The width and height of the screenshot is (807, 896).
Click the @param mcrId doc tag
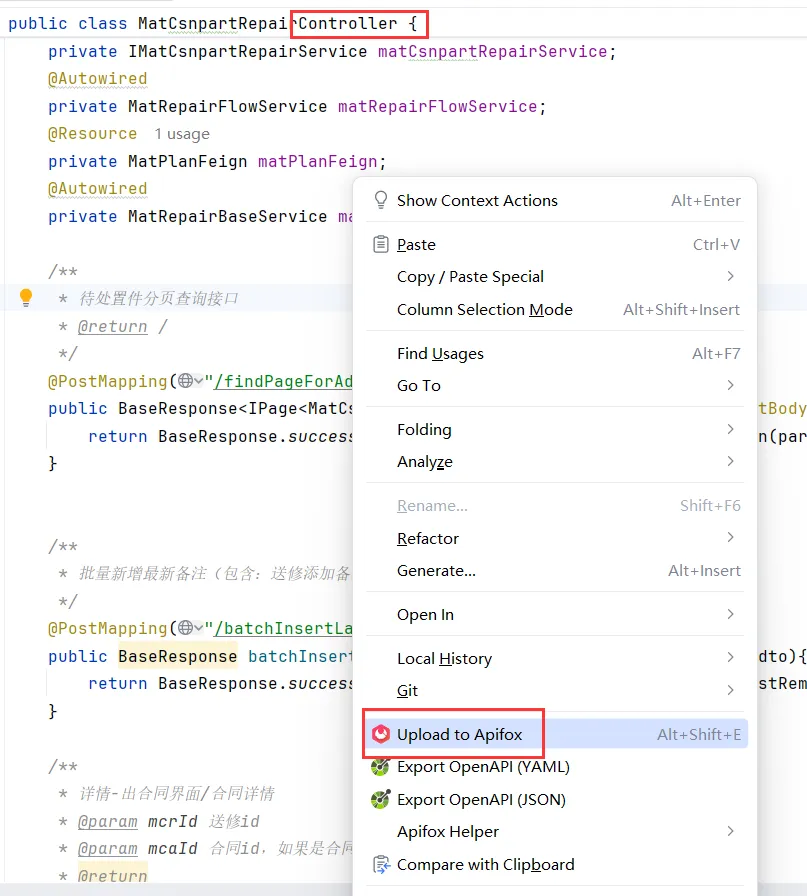coord(107,822)
